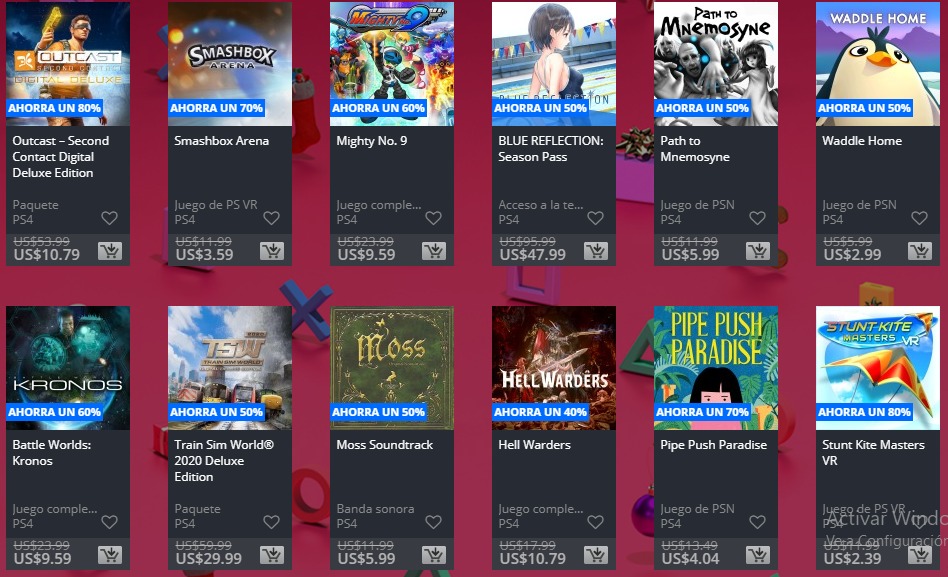
Task: Add Moss Soundtrack to cart
Action: (x=433, y=555)
